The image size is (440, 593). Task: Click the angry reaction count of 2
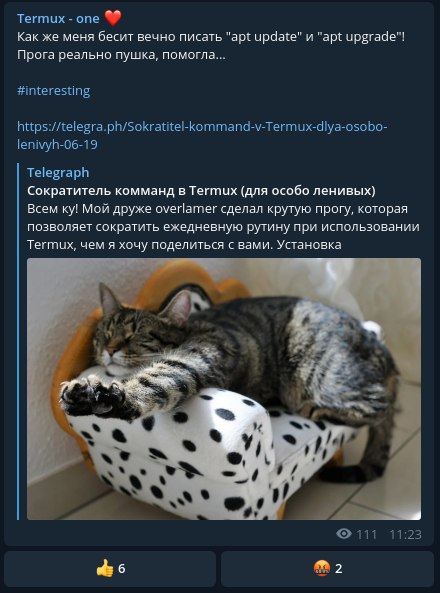[339, 568]
